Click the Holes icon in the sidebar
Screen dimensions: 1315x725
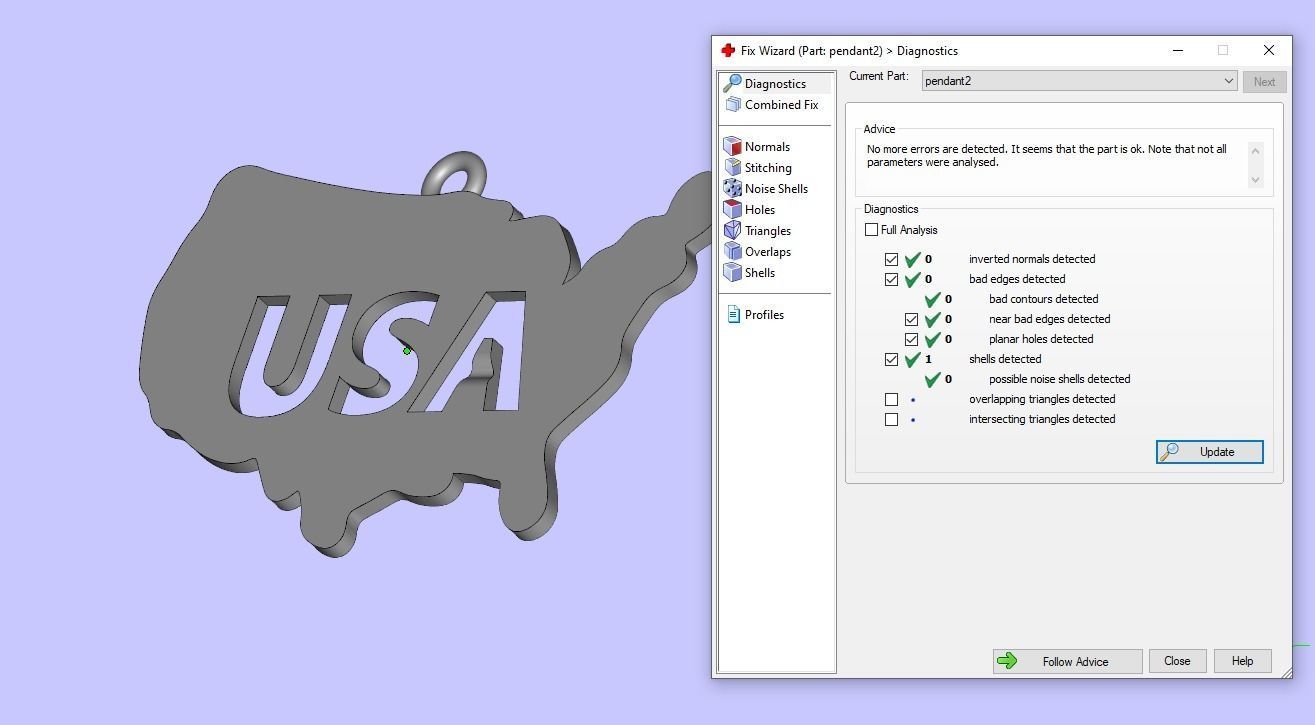click(732, 209)
